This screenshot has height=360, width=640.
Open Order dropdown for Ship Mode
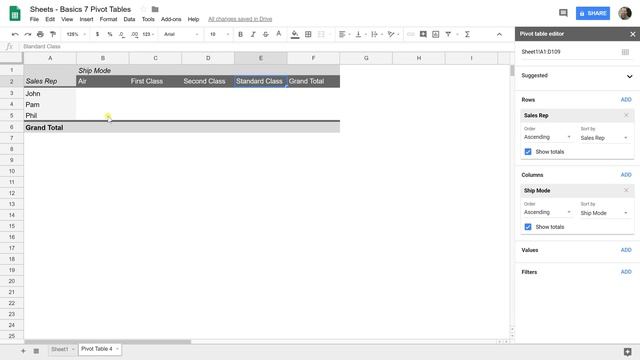547,212
